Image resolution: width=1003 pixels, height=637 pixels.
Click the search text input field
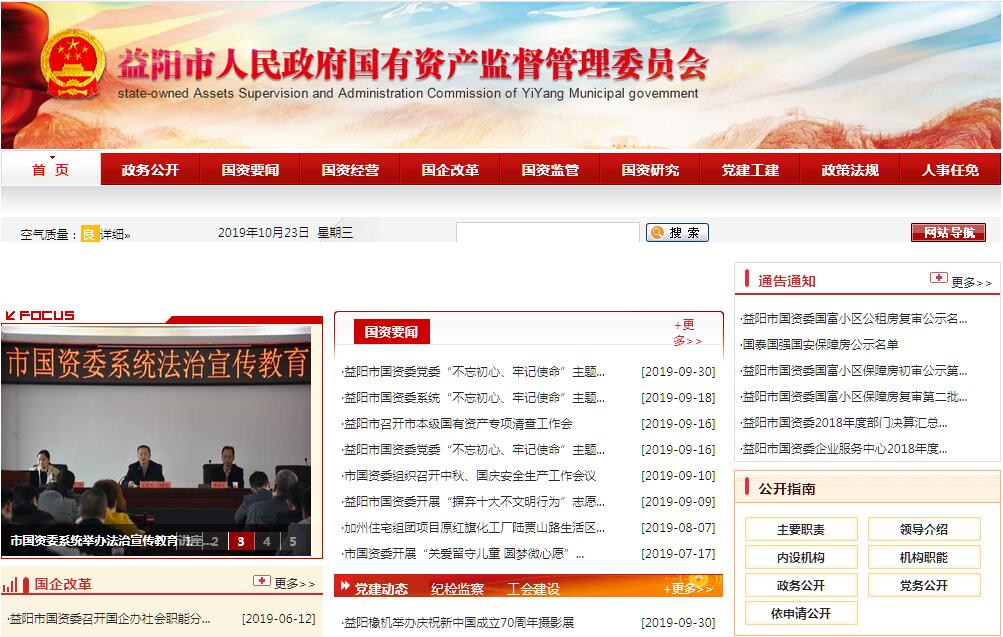click(547, 232)
